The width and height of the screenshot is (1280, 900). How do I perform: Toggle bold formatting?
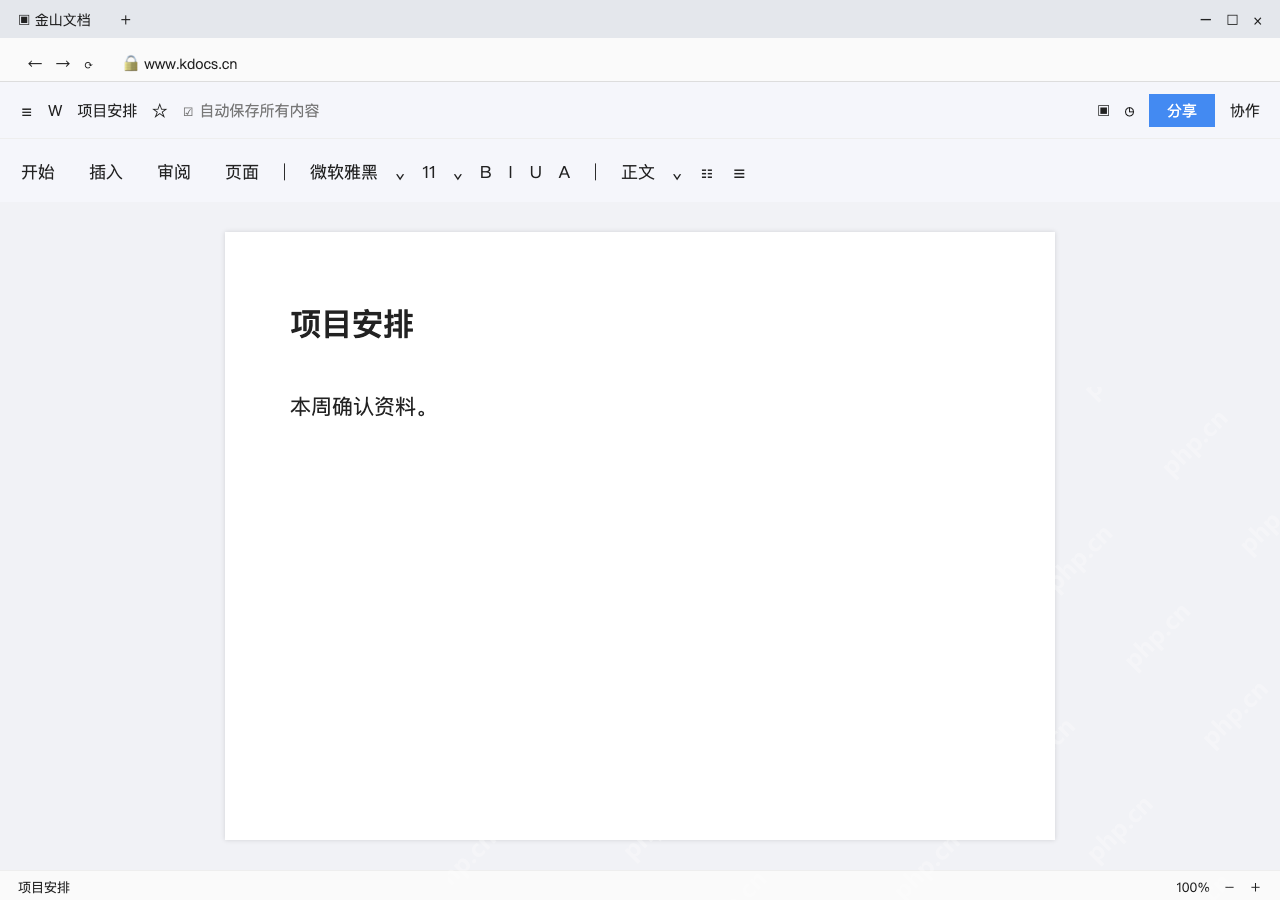click(x=486, y=172)
